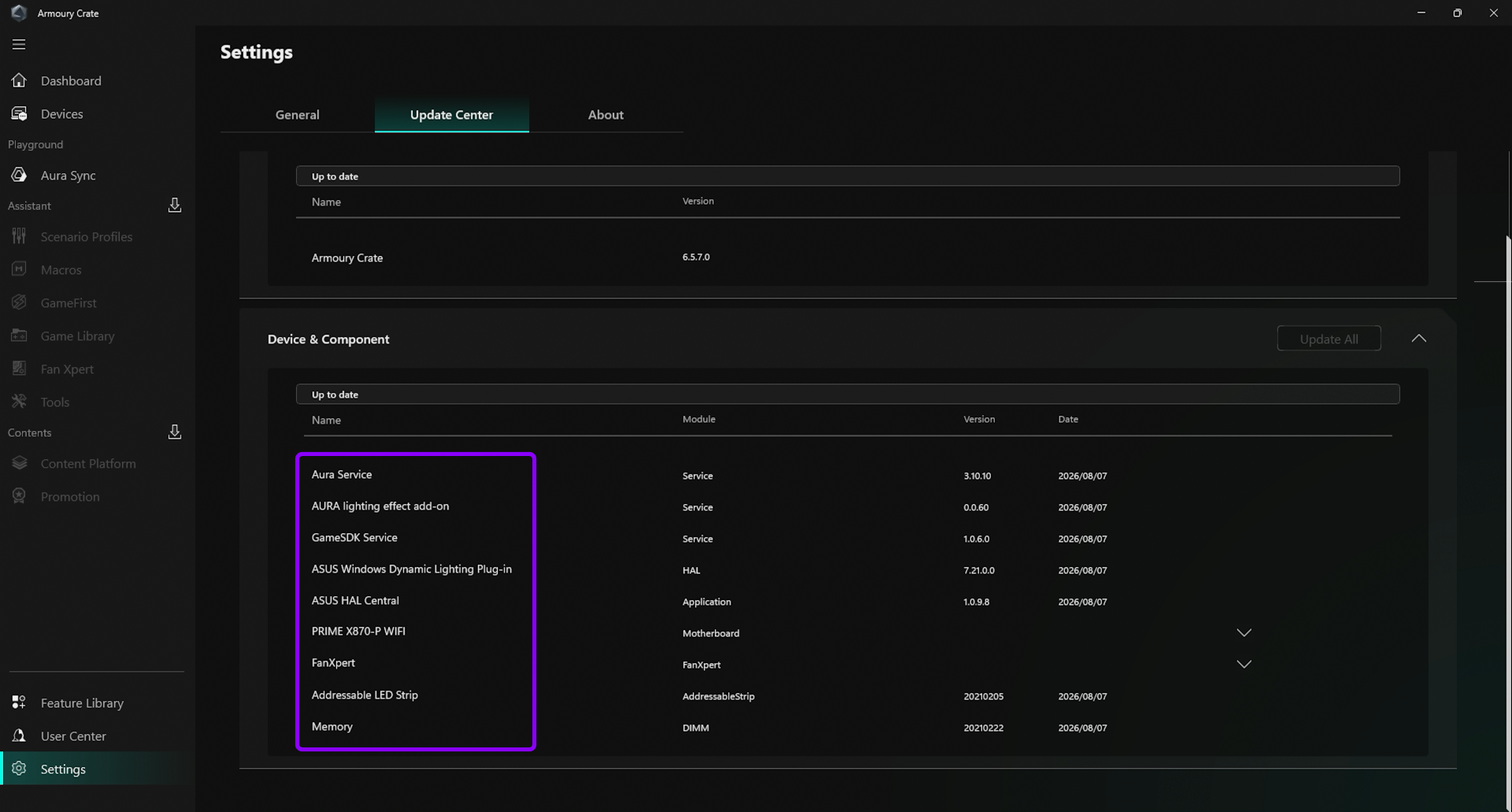Click the DIMM module cell
Image resolution: width=1512 pixels, height=812 pixels.
(x=695, y=729)
